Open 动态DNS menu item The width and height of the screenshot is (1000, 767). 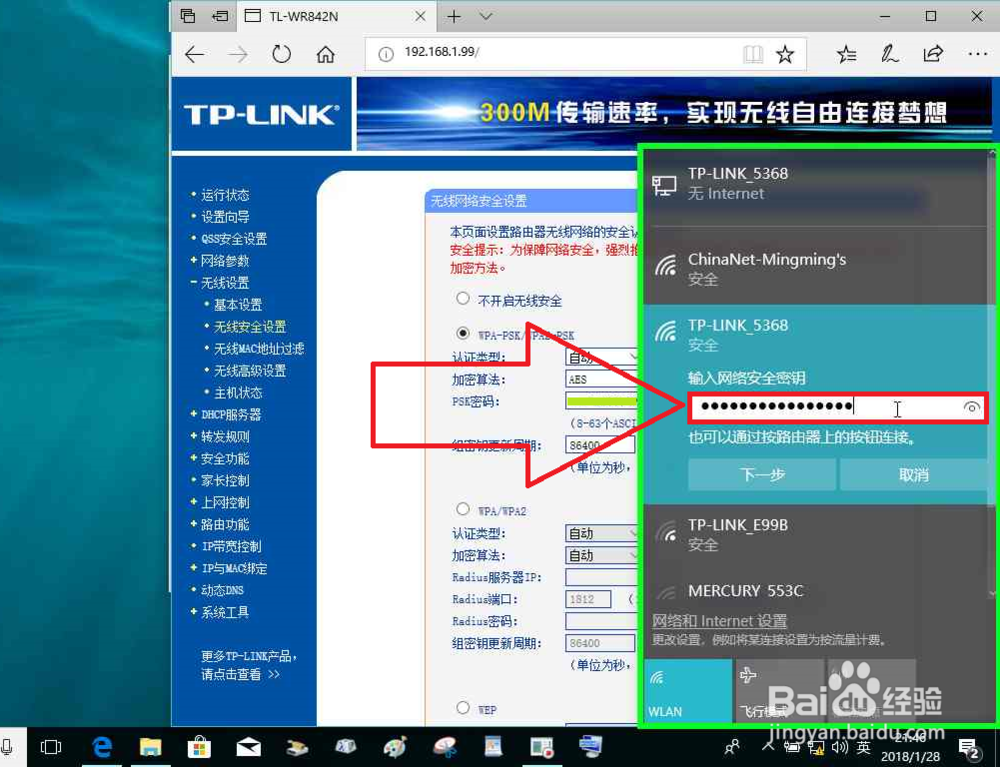click(223, 590)
